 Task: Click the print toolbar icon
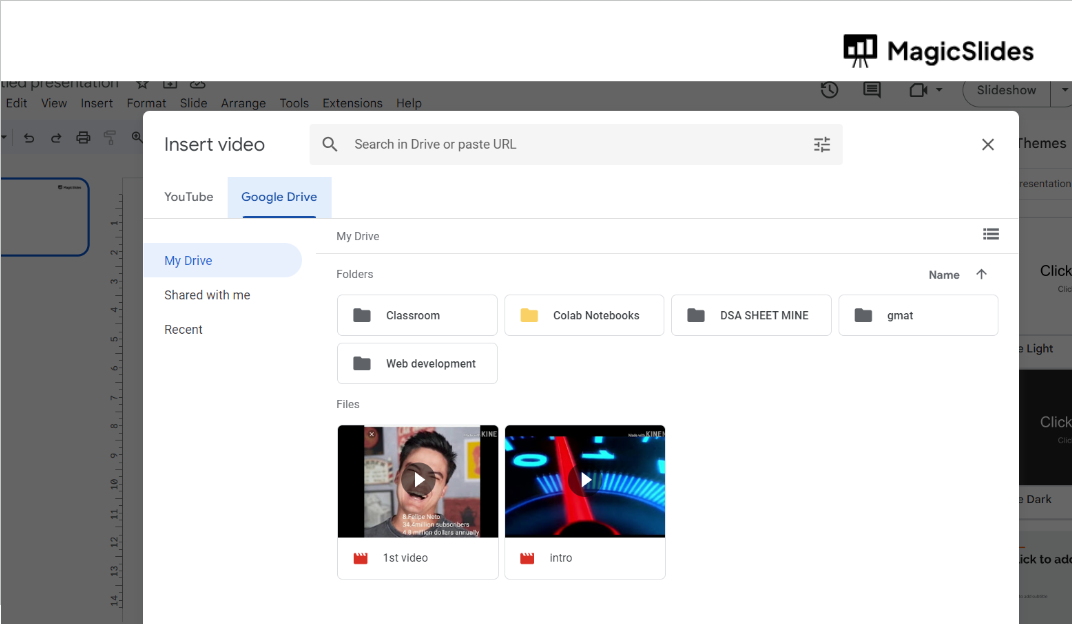tap(83, 138)
